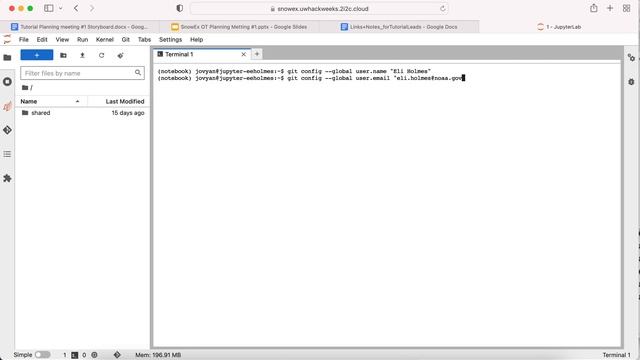Open the Kernel menu
The width and height of the screenshot is (640, 360).
104,40
